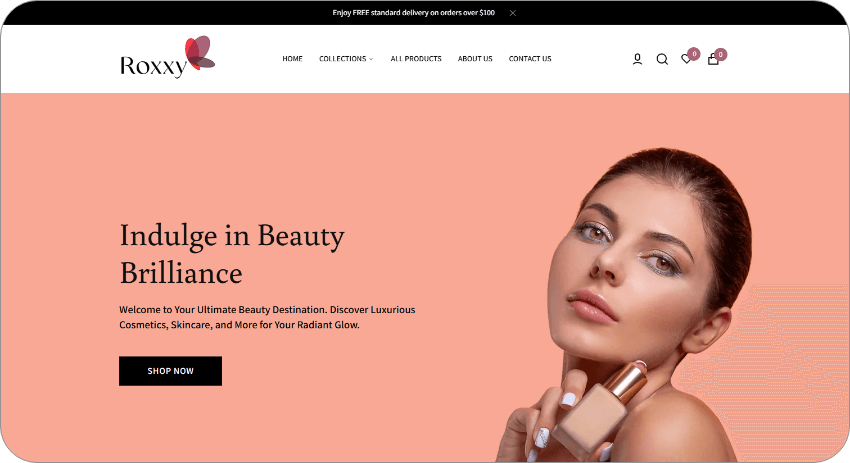Click the search magnifier icon
Viewport: 850px width, 463px height.
point(662,59)
